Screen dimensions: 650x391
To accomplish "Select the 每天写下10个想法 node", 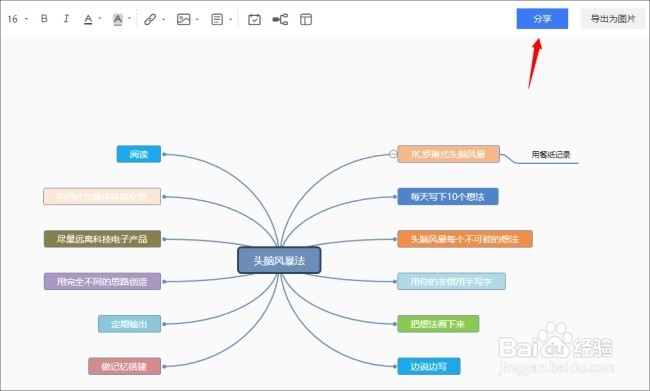I will (x=448, y=197).
